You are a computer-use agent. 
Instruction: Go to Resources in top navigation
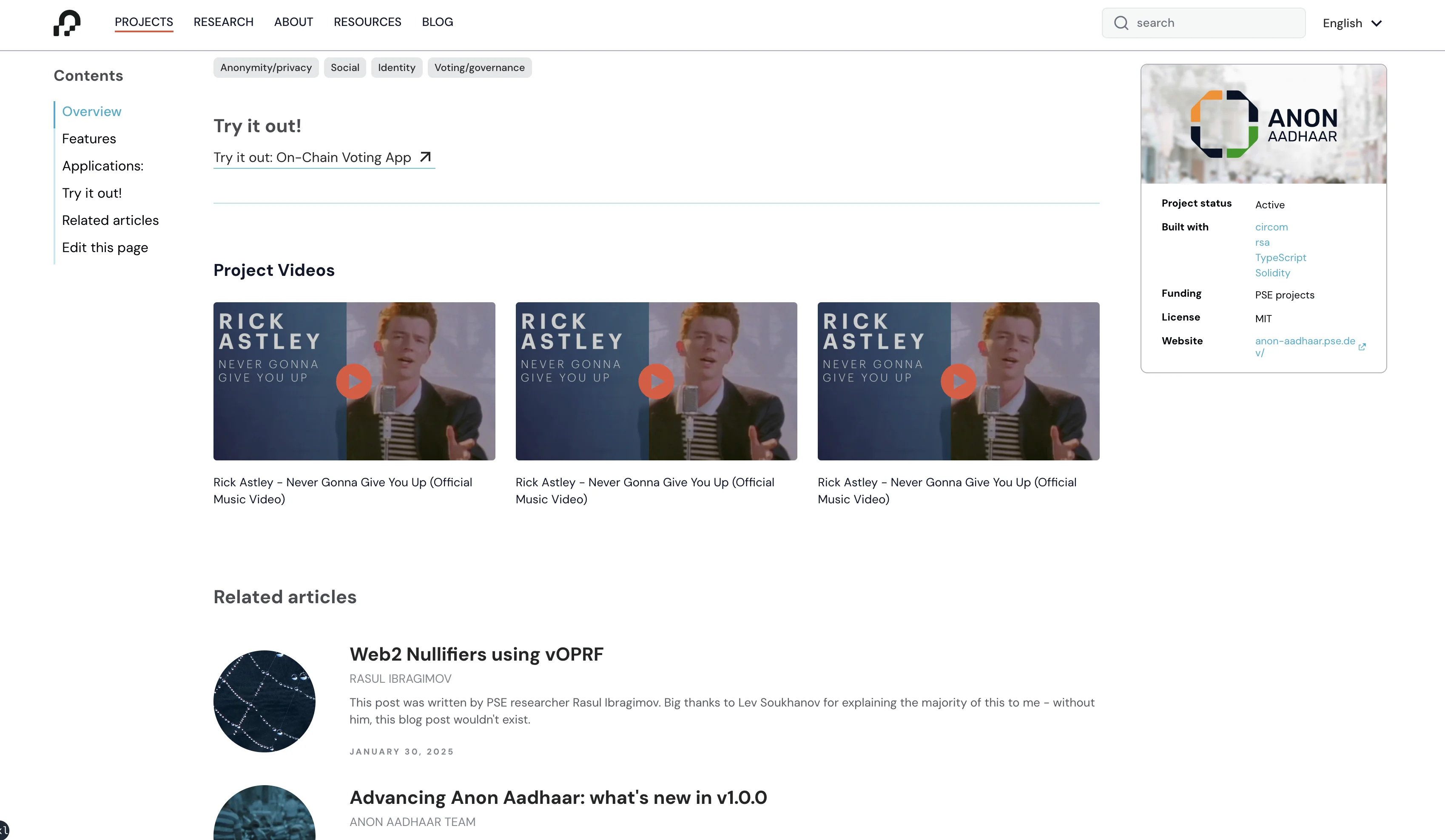(x=367, y=22)
